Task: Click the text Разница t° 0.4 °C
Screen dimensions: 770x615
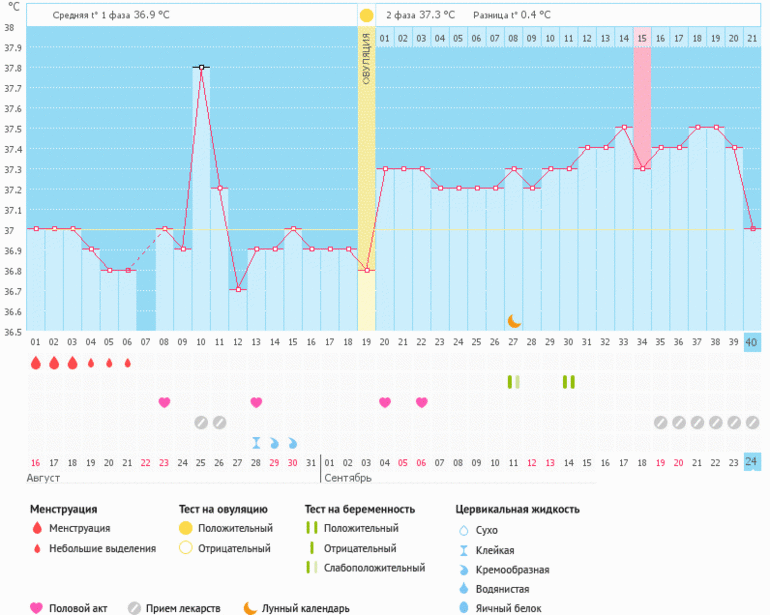Action: pos(512,15)
